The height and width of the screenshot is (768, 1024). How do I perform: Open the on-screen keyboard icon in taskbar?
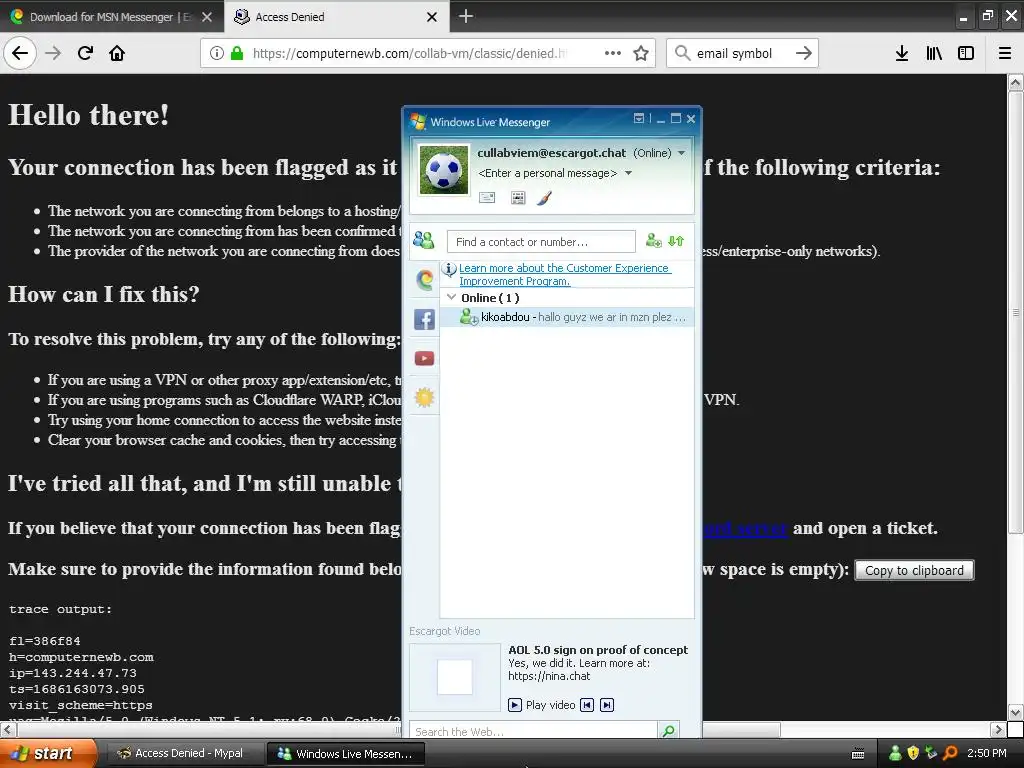pos(858,754)
